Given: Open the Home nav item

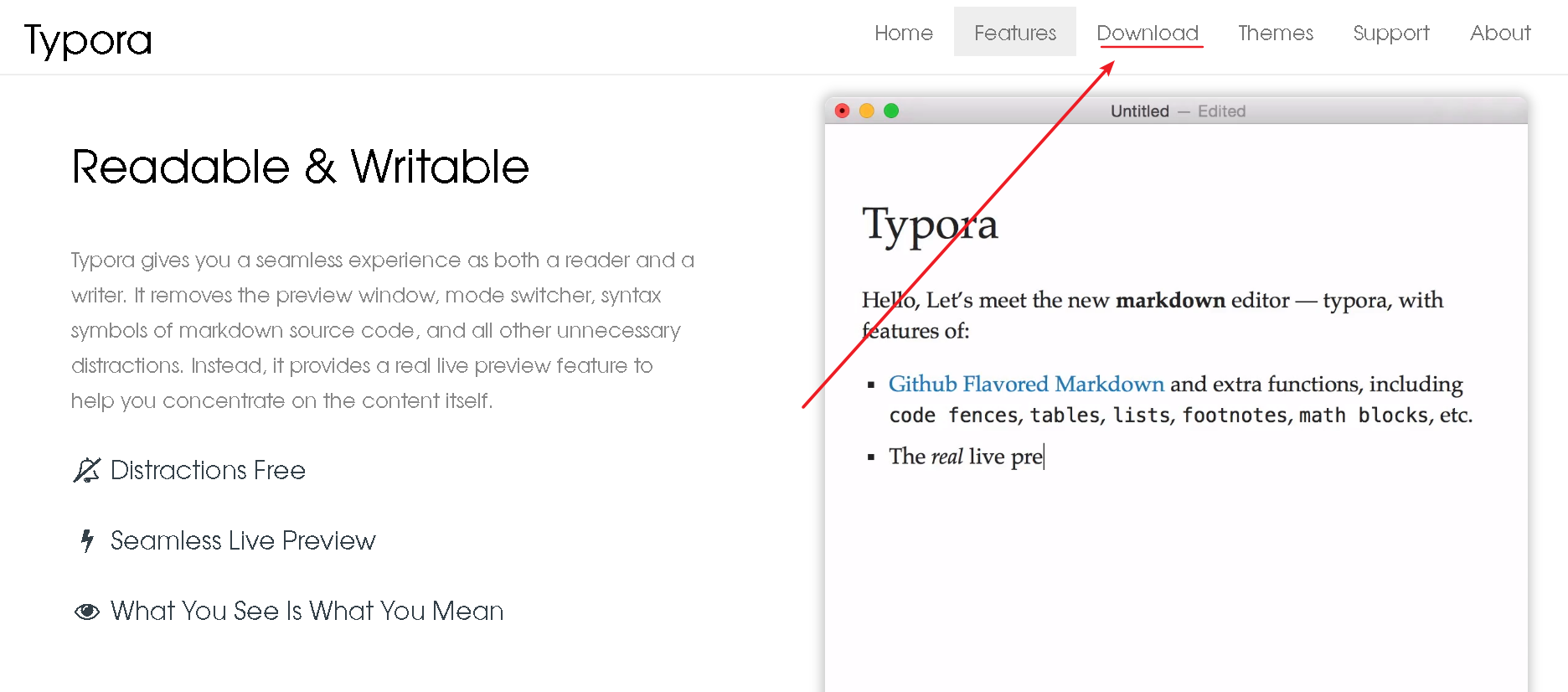Looking at the screenshot, I should (x=903, y=33).
